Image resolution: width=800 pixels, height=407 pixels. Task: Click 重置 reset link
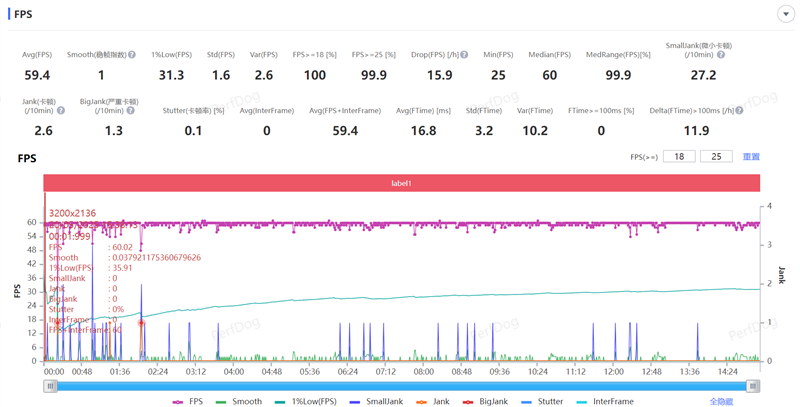coord(751,157)
